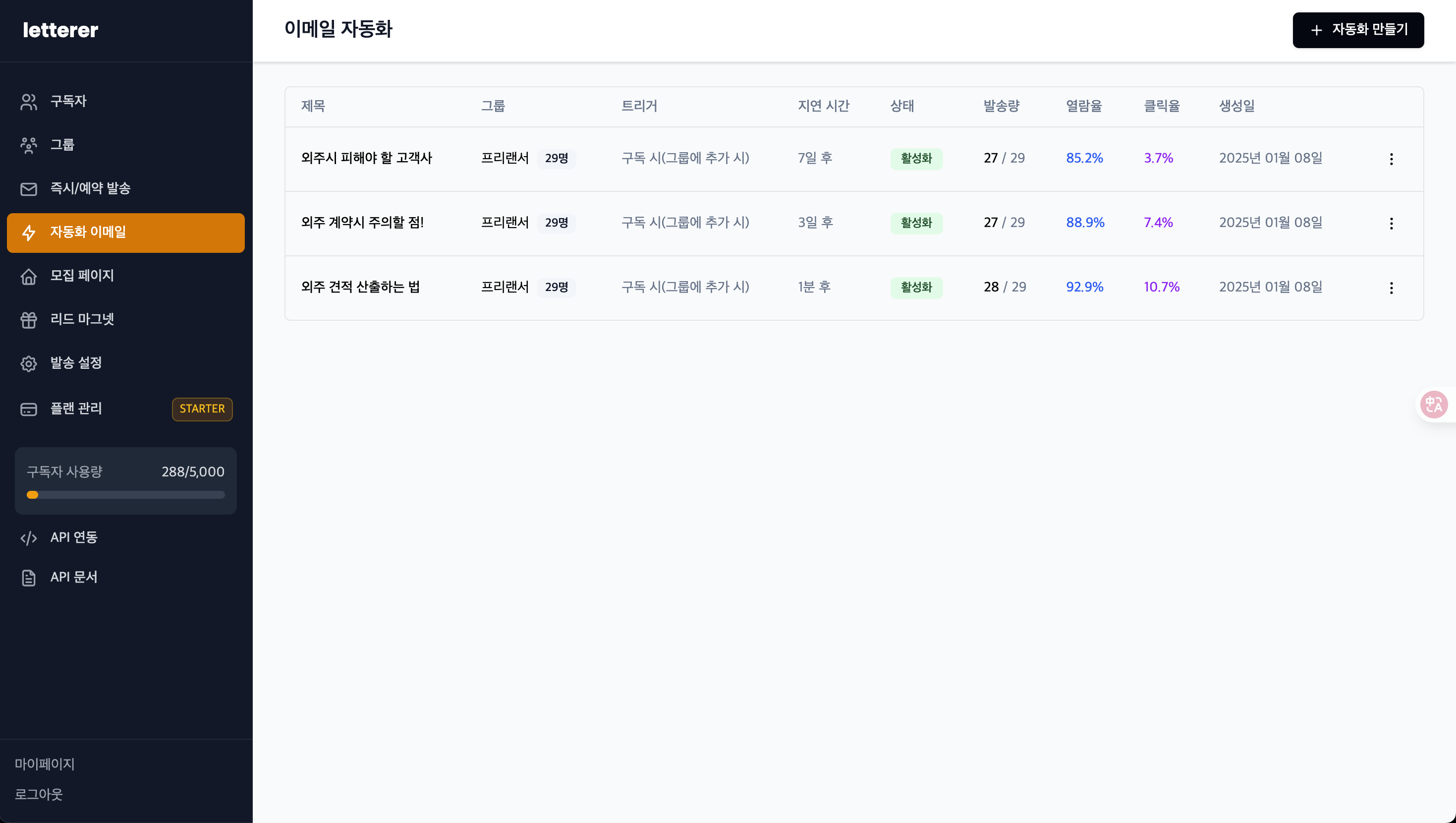
Task: Click the 7일 후 delay value
Action: pos(815,158)
